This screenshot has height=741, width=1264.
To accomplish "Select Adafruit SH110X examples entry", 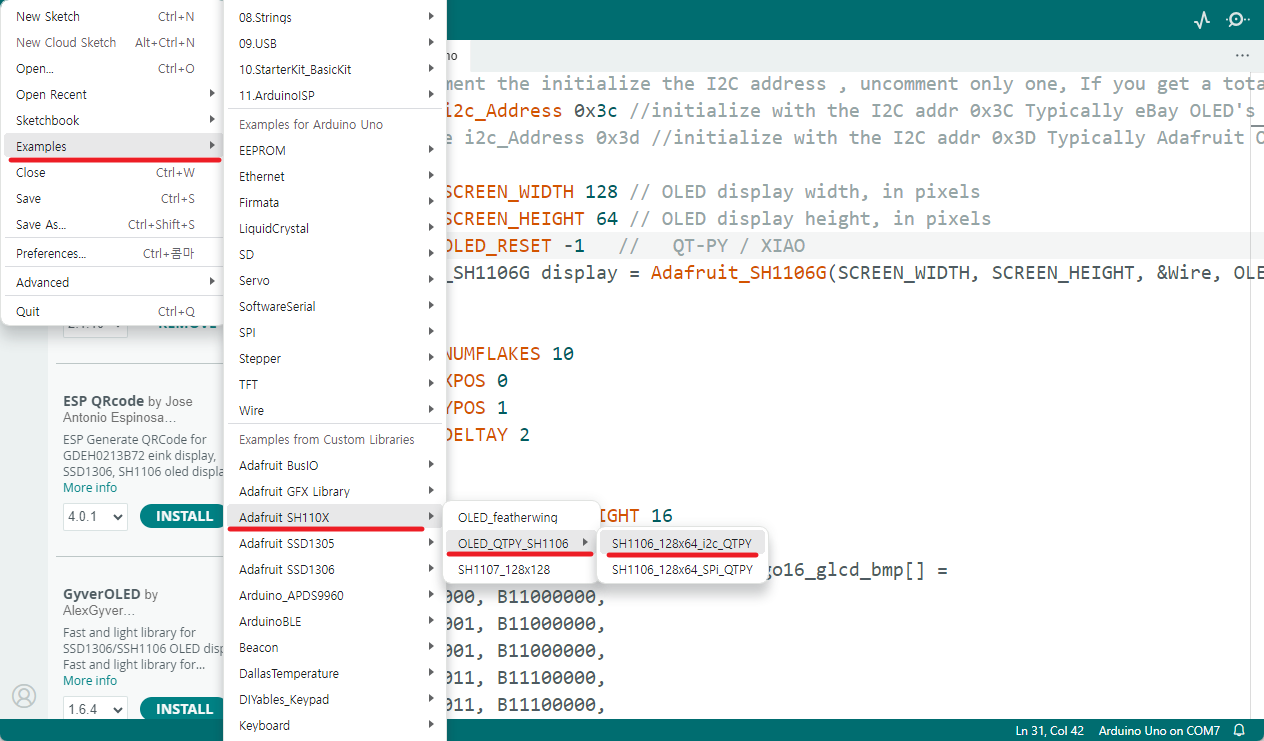I will (335, 518).
